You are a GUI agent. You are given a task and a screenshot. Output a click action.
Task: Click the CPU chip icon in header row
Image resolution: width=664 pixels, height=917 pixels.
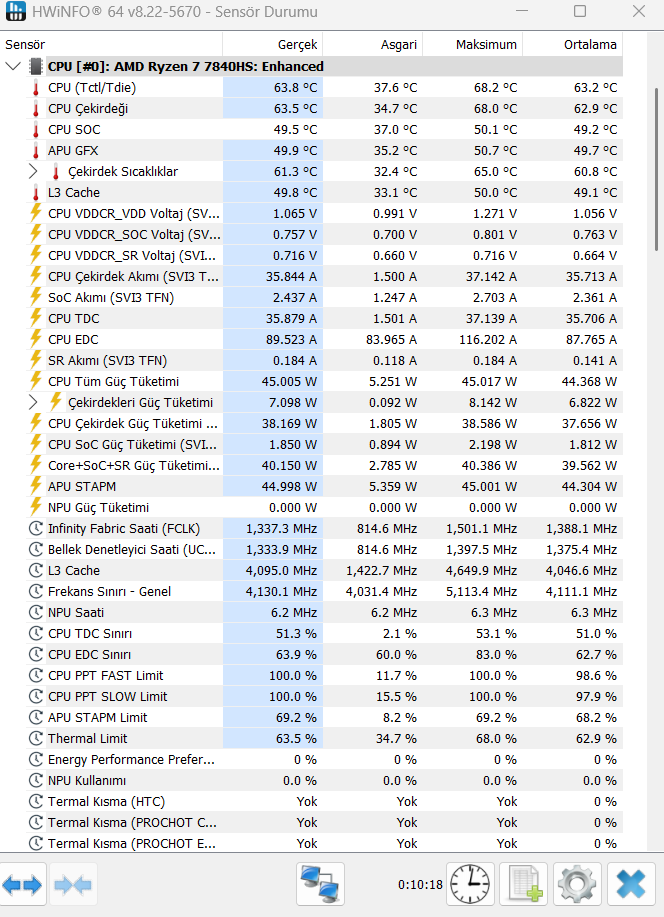(x=36, y=66)
